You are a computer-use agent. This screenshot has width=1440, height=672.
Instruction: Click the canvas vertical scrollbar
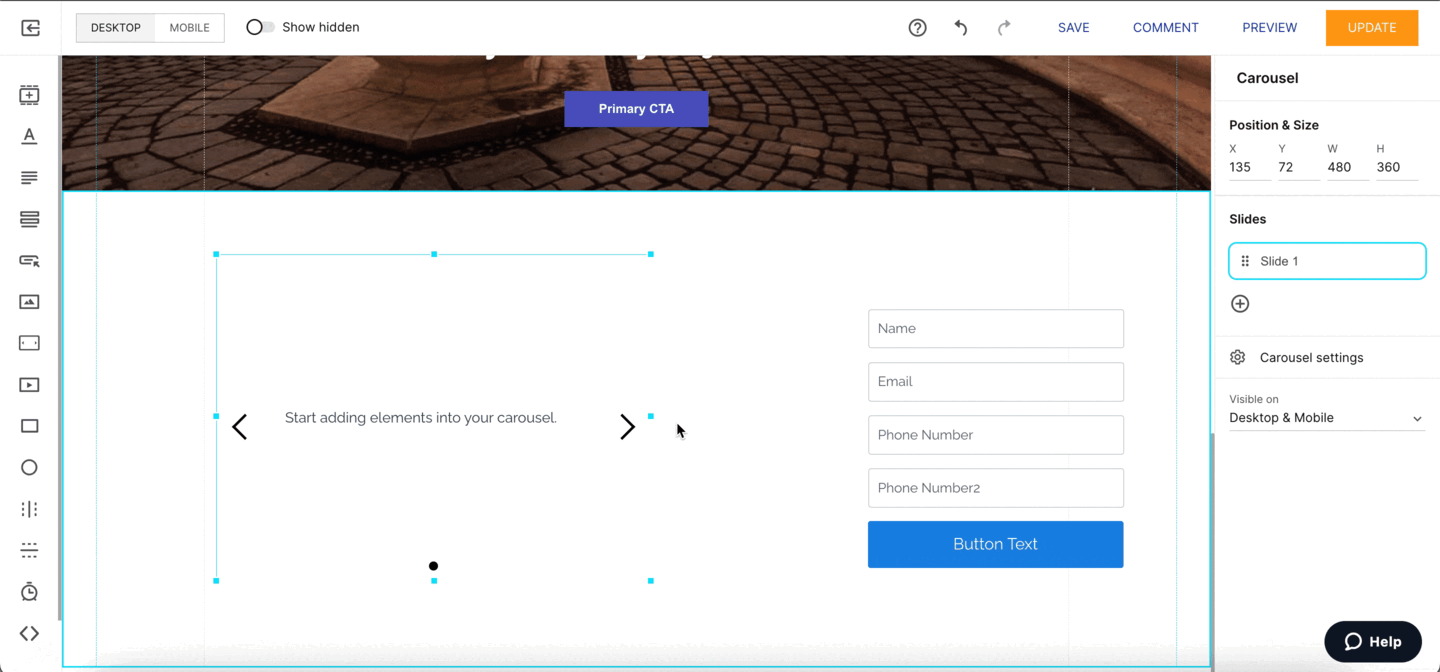click(1211, 550)
